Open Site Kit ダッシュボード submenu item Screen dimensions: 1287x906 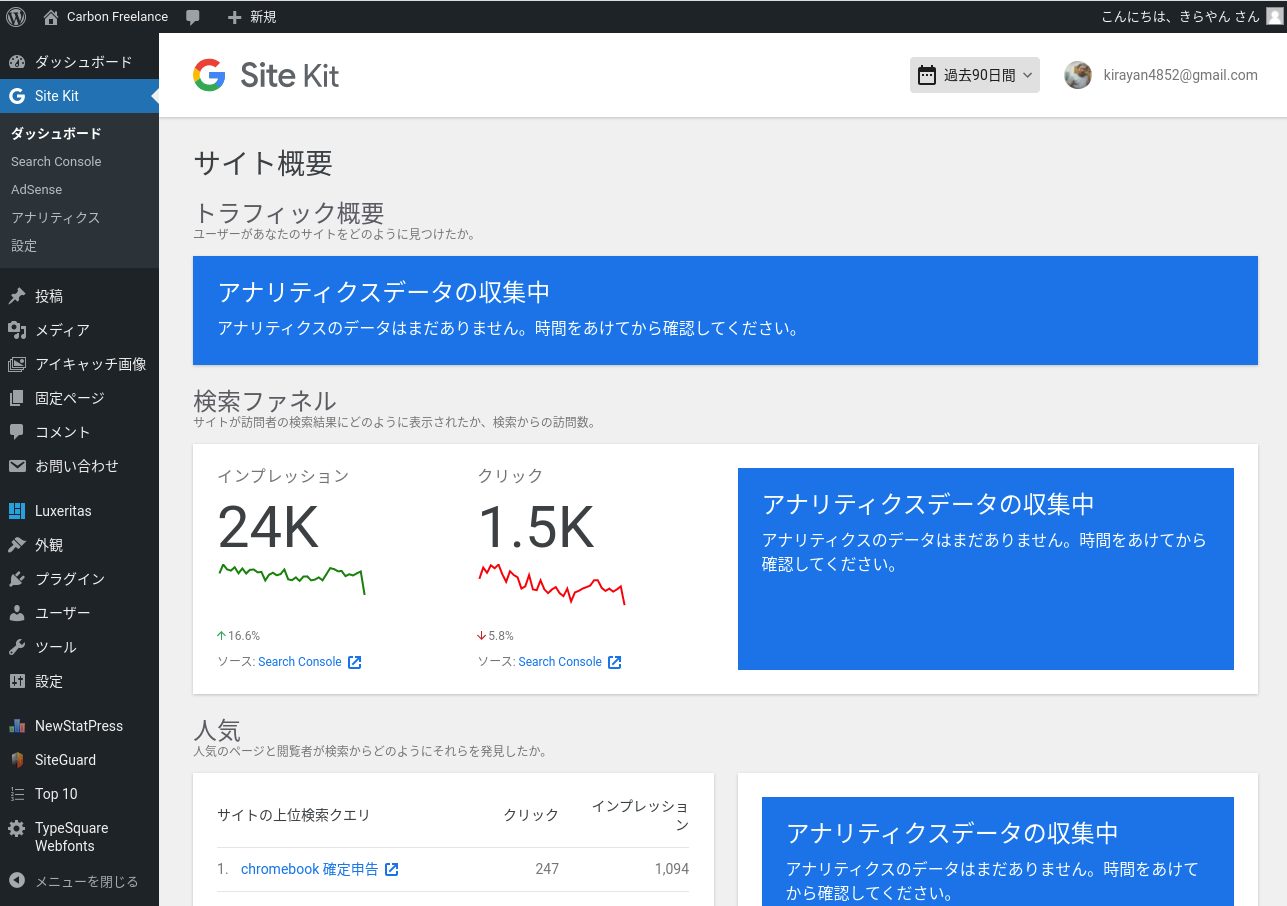point(56,133)
